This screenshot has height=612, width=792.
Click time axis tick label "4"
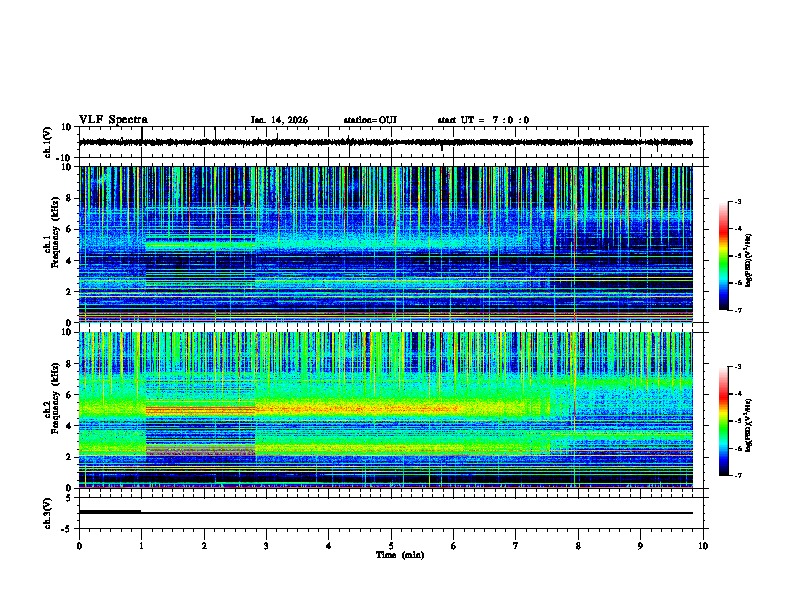(x=329, y=546)
